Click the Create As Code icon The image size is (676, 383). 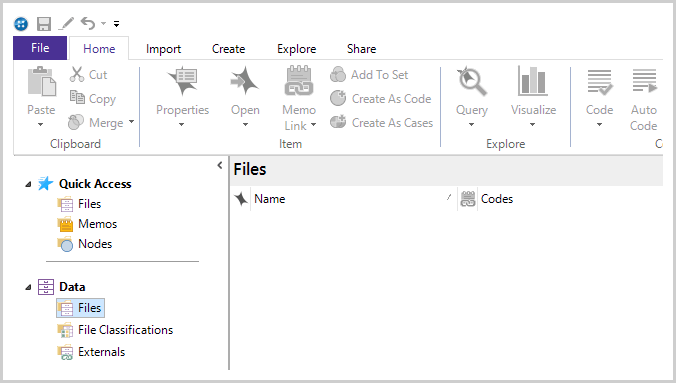tap(338, 98)
